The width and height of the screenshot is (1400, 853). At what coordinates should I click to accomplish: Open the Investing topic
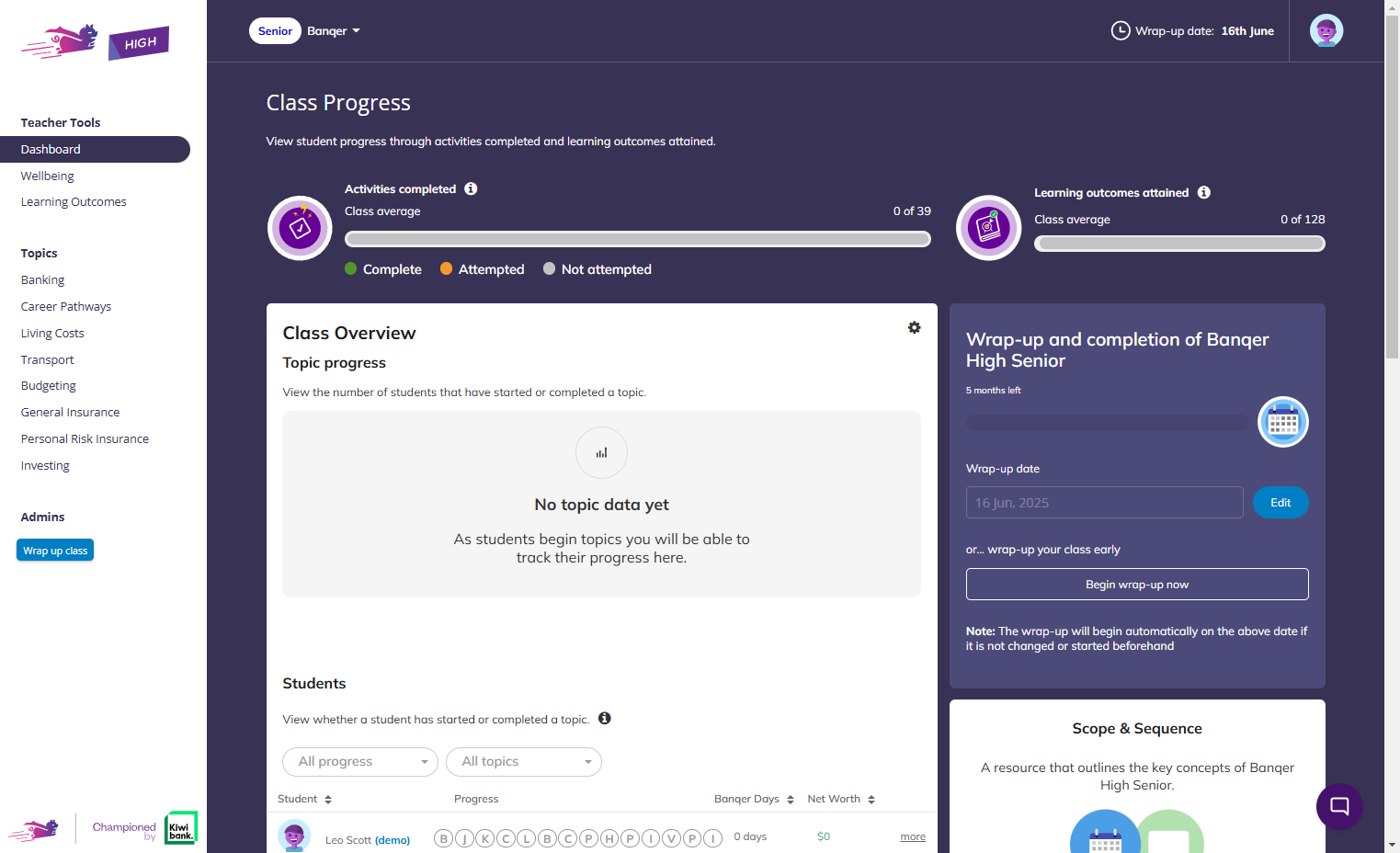tap(45, 466)
